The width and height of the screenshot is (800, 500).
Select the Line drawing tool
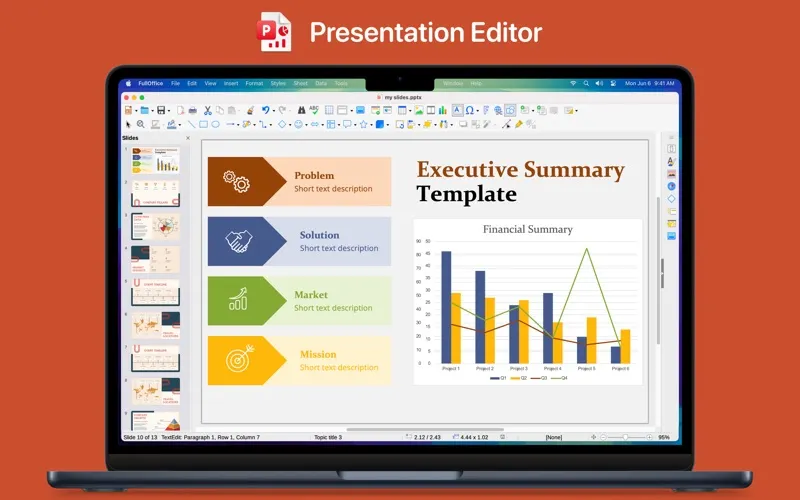pos(191,124)
